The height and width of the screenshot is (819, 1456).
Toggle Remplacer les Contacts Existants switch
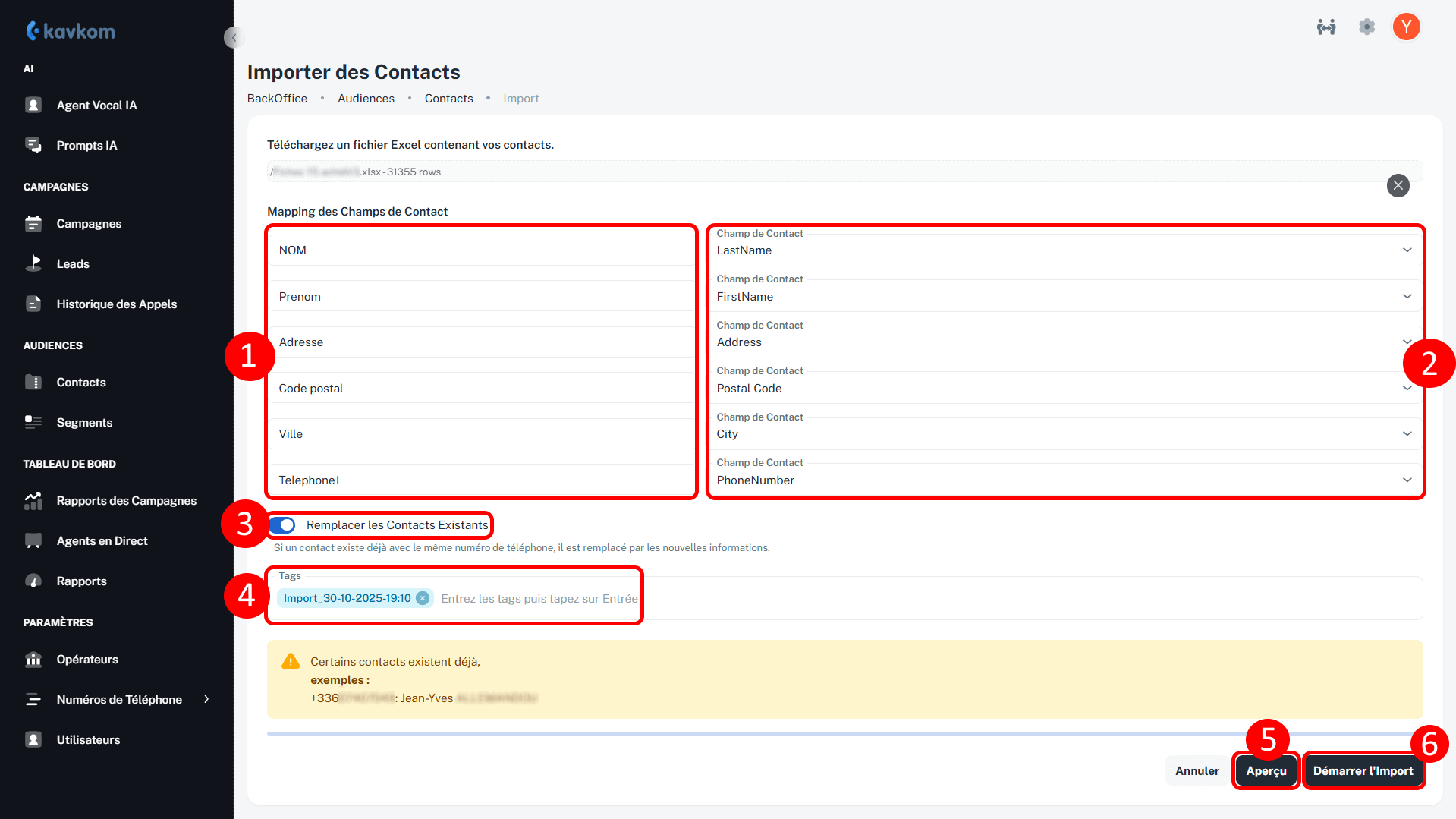[x=282, y=525]
